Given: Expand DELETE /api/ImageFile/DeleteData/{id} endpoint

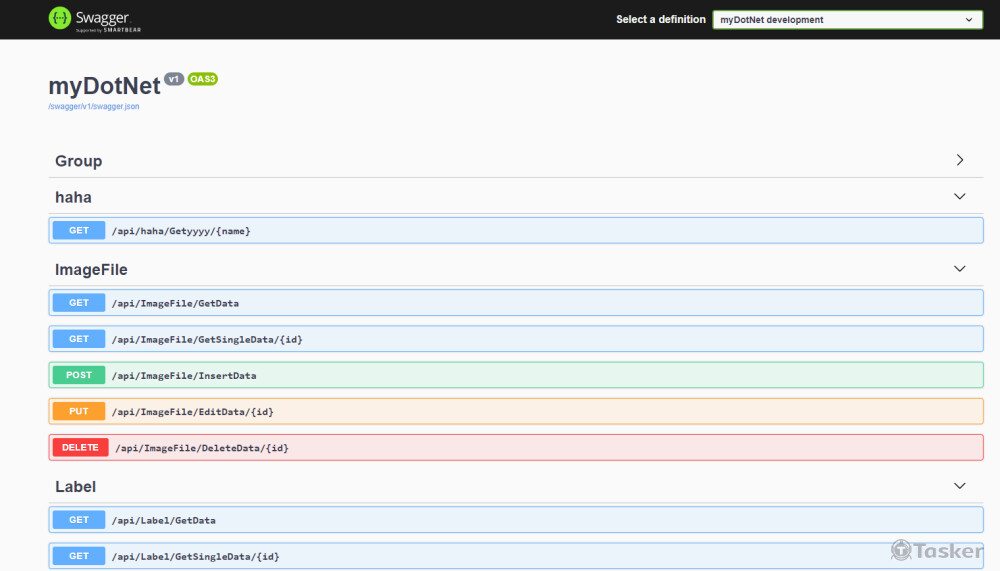Looking at the screenshot, I should point(201,447).
